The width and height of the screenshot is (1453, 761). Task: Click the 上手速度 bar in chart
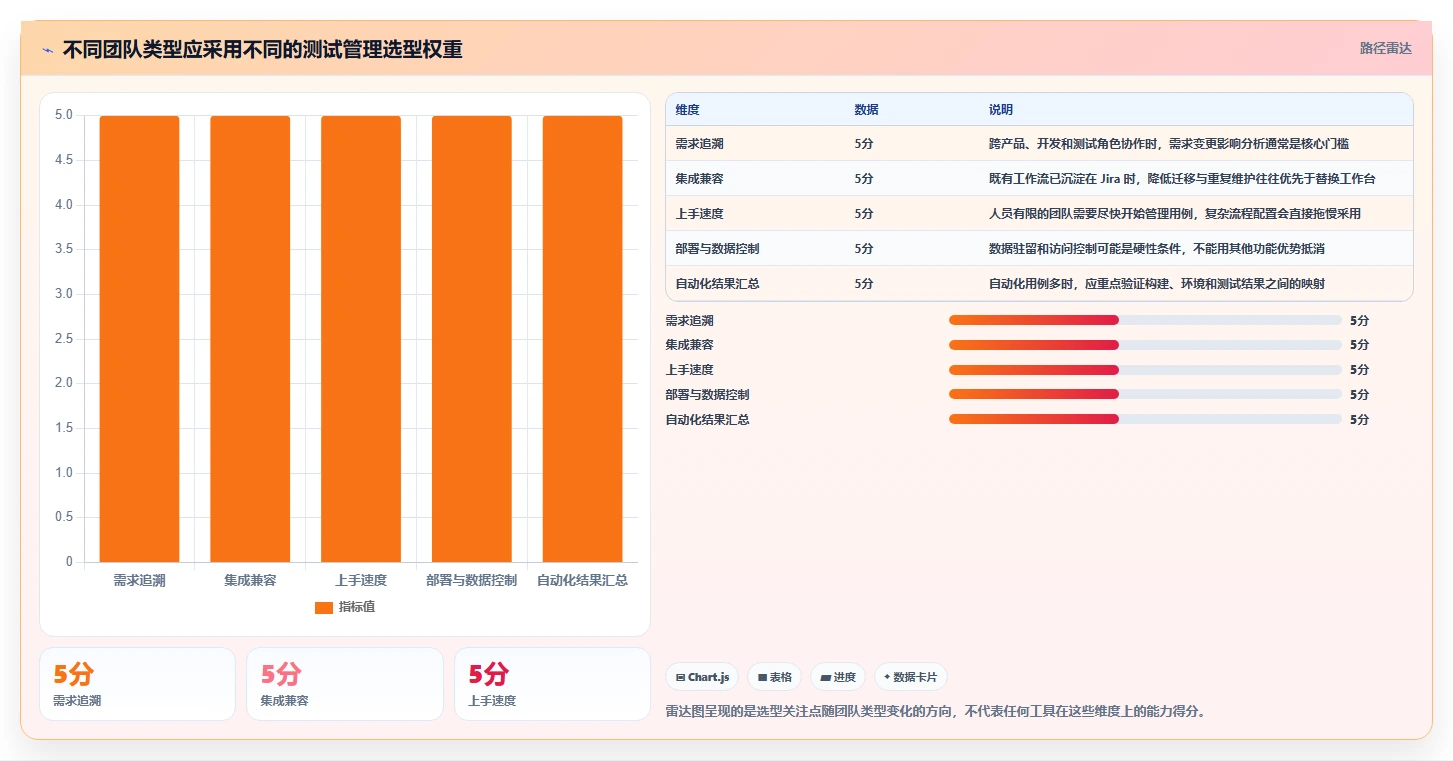361,339
